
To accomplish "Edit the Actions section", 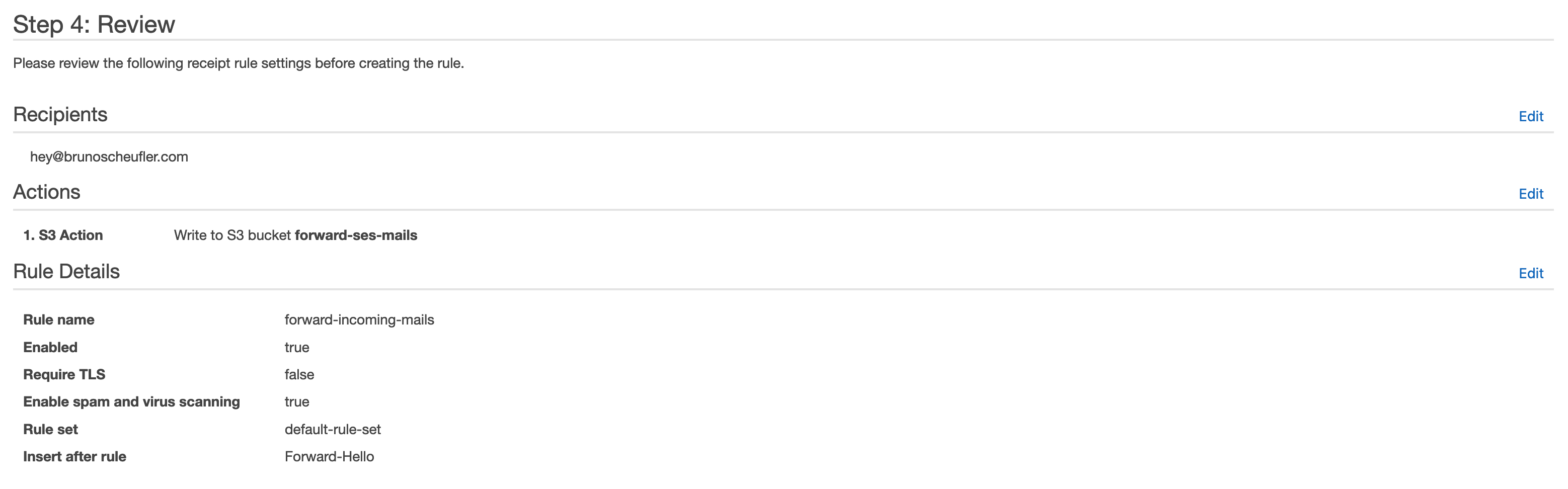I will [1531, 193].
